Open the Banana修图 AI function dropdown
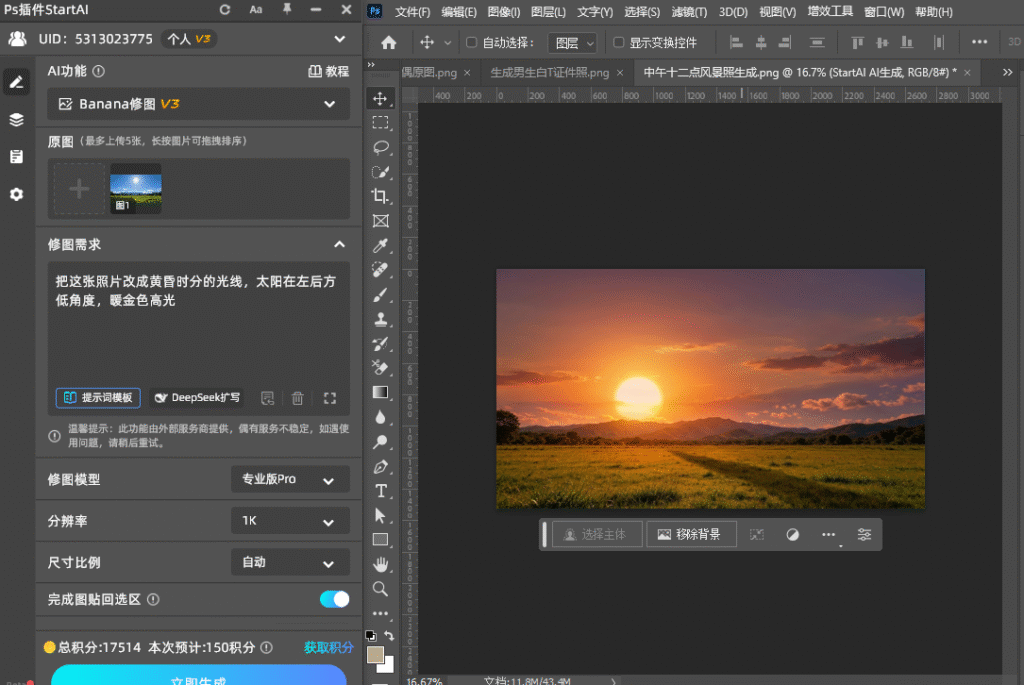Image resolution: width=1024 pixels, height=685 pixels. (198, 104)
